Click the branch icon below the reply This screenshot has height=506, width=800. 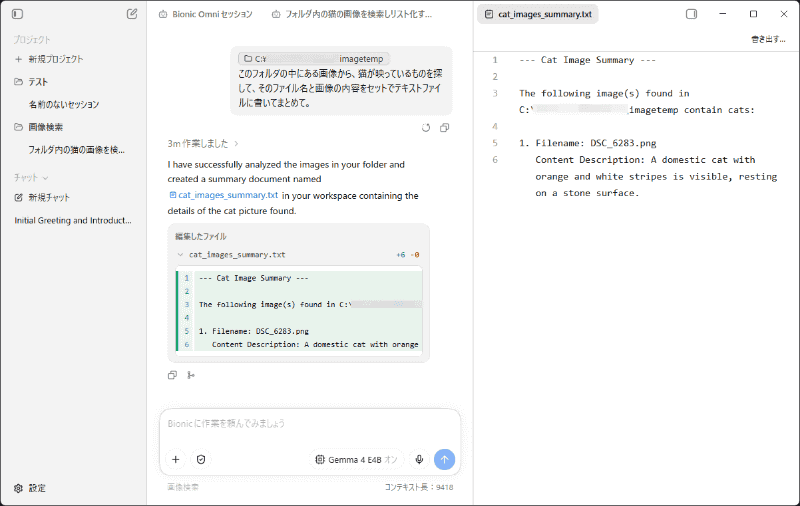click(x=191, y=375)
